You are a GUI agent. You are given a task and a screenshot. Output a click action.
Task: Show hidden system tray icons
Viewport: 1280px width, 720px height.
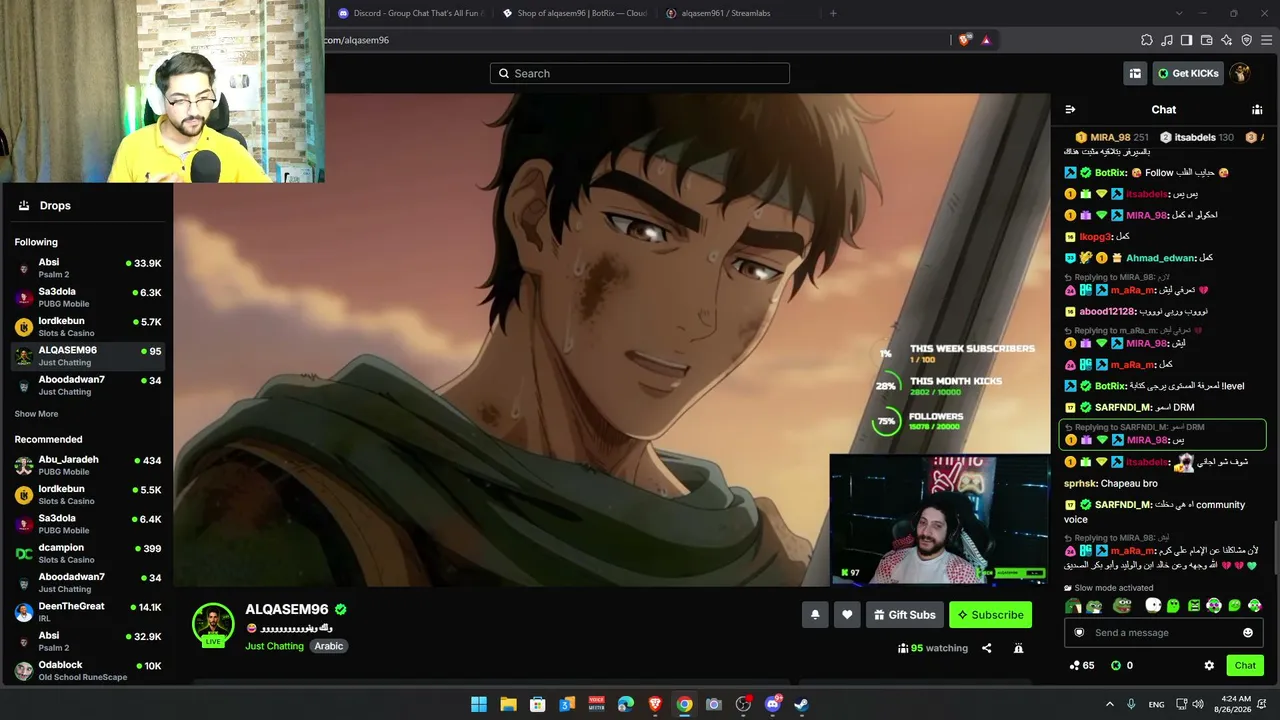pyautogui.click(x=1110, y=704)
